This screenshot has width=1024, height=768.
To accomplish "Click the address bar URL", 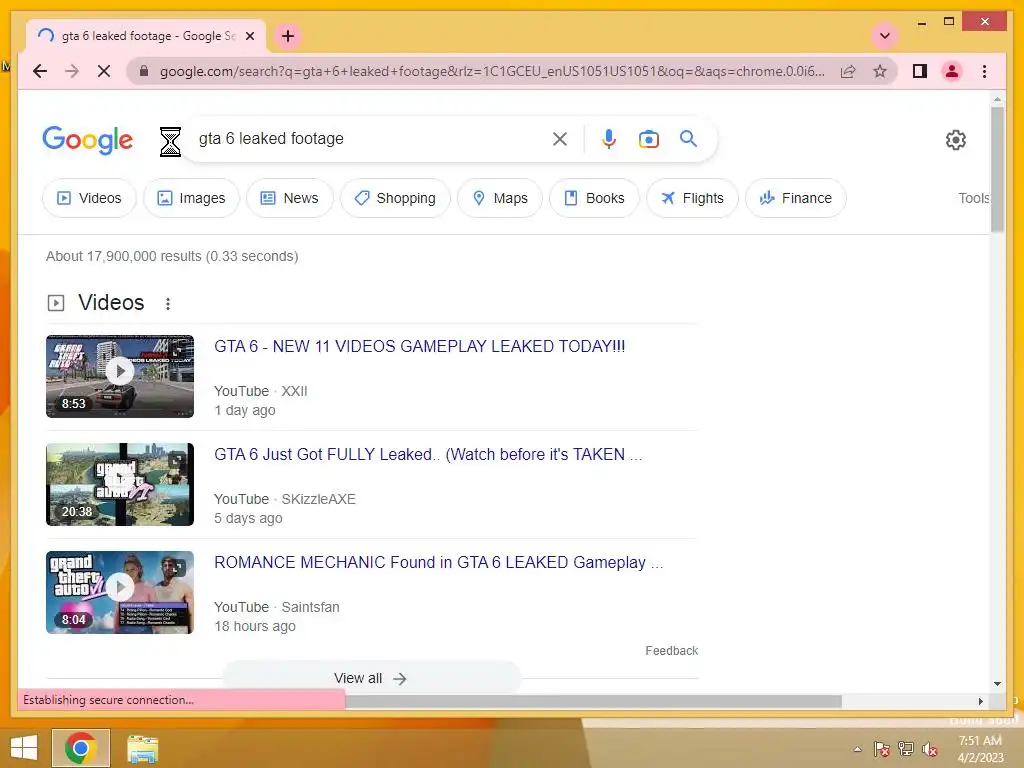I will pos(491,71).
